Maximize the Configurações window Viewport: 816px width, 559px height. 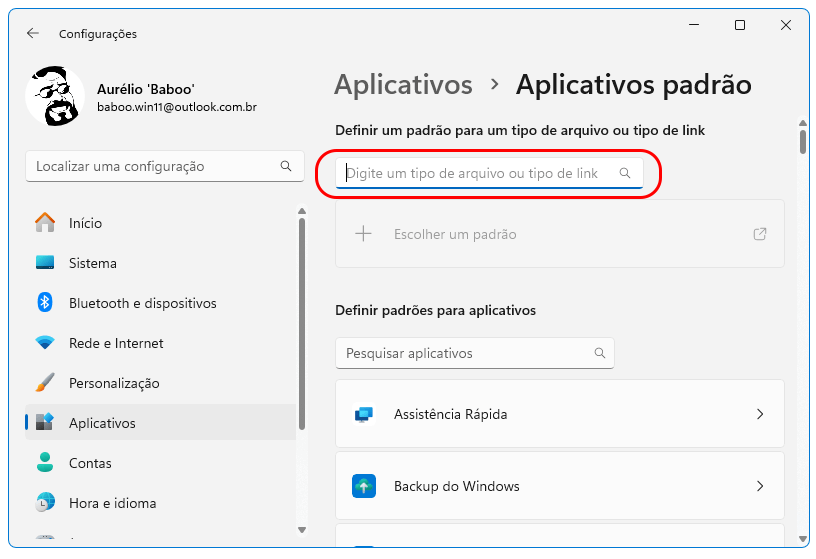point(740,25)
